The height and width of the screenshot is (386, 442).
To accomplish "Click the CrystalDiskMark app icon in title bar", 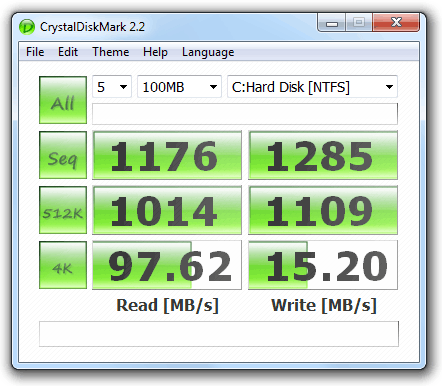I will (x=27, y=27).
